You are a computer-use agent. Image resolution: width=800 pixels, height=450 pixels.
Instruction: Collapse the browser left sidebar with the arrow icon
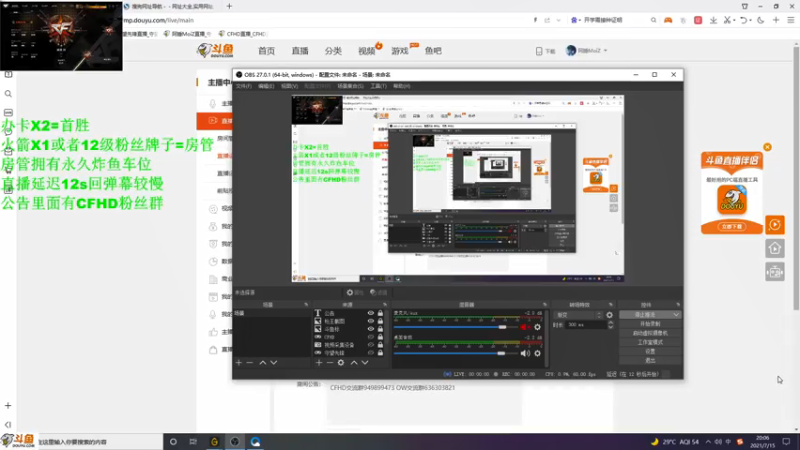point(8,424)
